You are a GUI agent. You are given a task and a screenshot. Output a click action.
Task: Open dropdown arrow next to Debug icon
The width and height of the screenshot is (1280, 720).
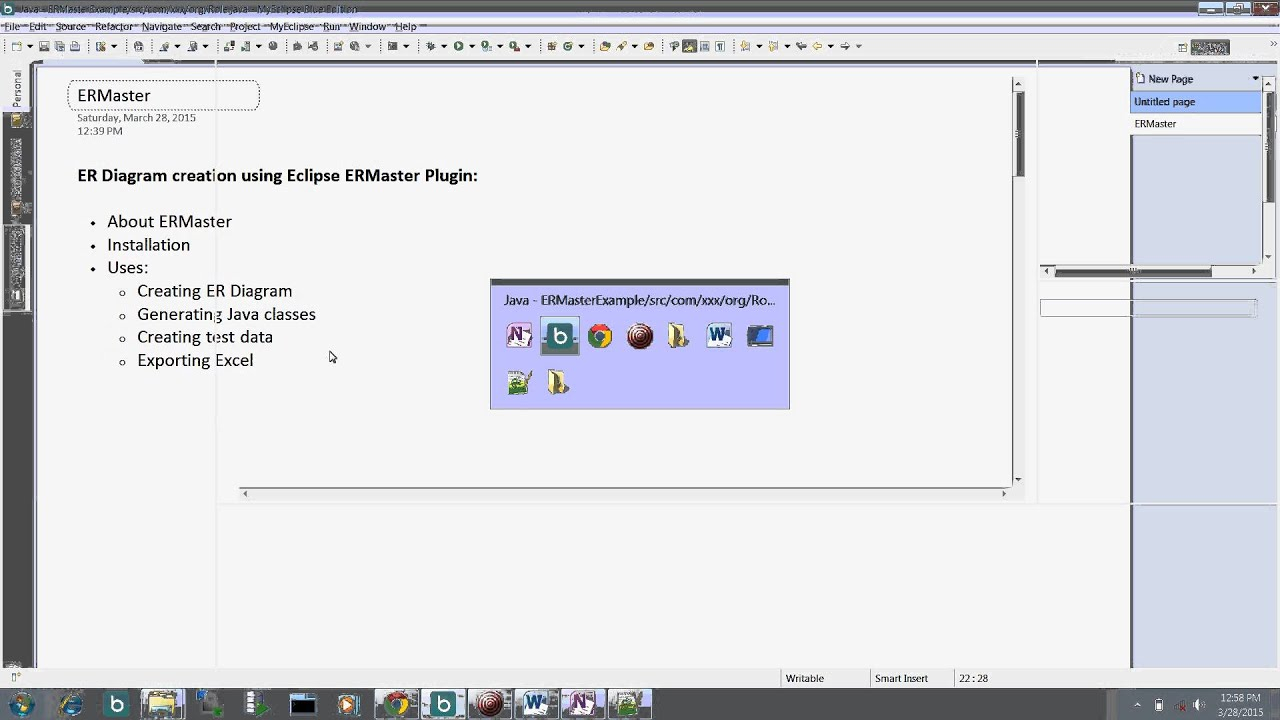444,46
